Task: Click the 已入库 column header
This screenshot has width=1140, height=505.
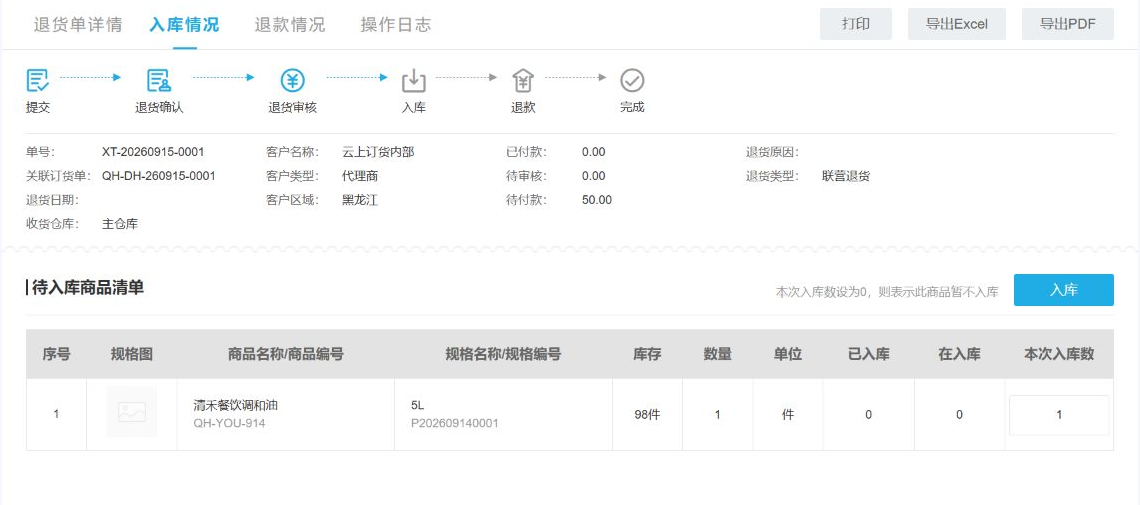Action: pyautogui.click(x=869, y=355)
